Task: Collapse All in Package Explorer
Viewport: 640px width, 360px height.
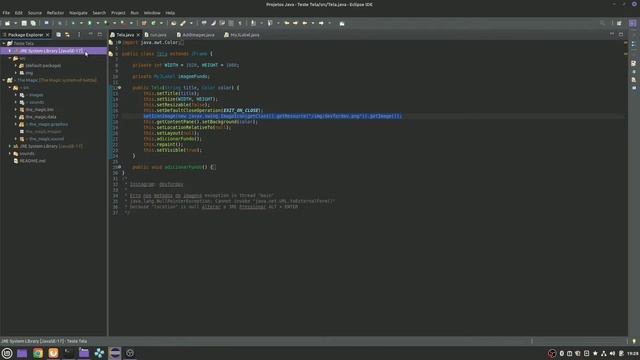Action: pos(58,35)
